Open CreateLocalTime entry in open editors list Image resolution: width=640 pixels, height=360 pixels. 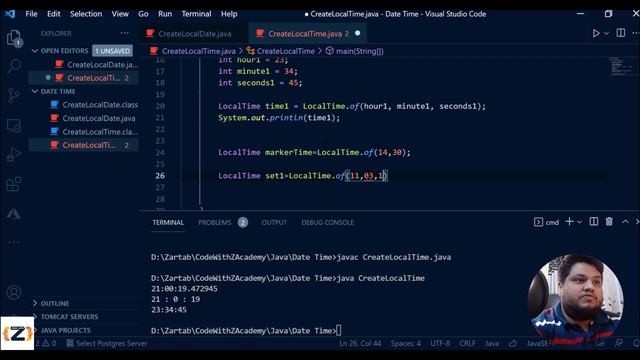tap(84, 78)
